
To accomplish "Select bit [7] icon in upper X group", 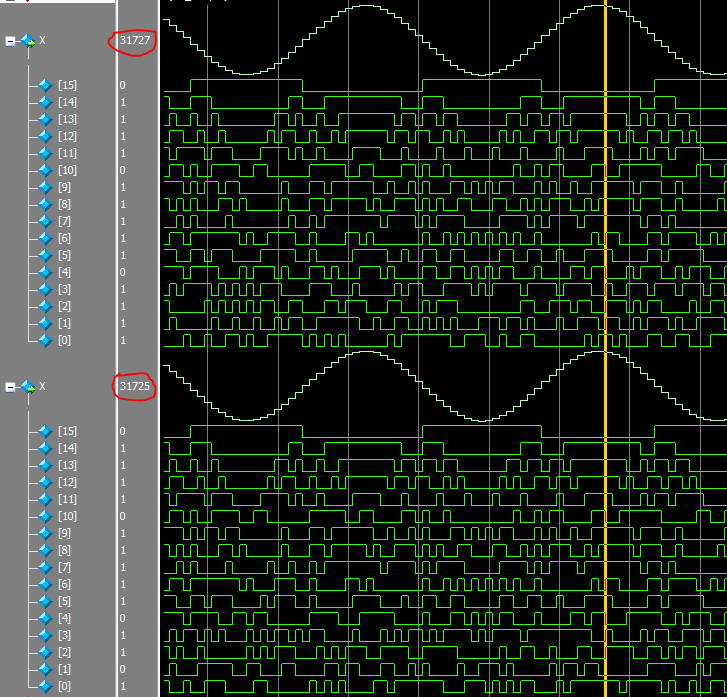I will [45, 221].
